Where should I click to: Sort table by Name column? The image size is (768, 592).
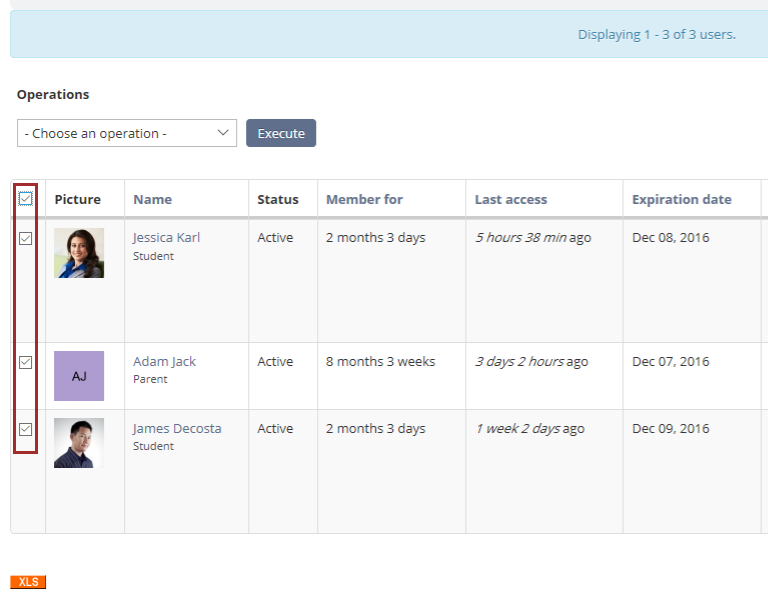tap(153, 199)
